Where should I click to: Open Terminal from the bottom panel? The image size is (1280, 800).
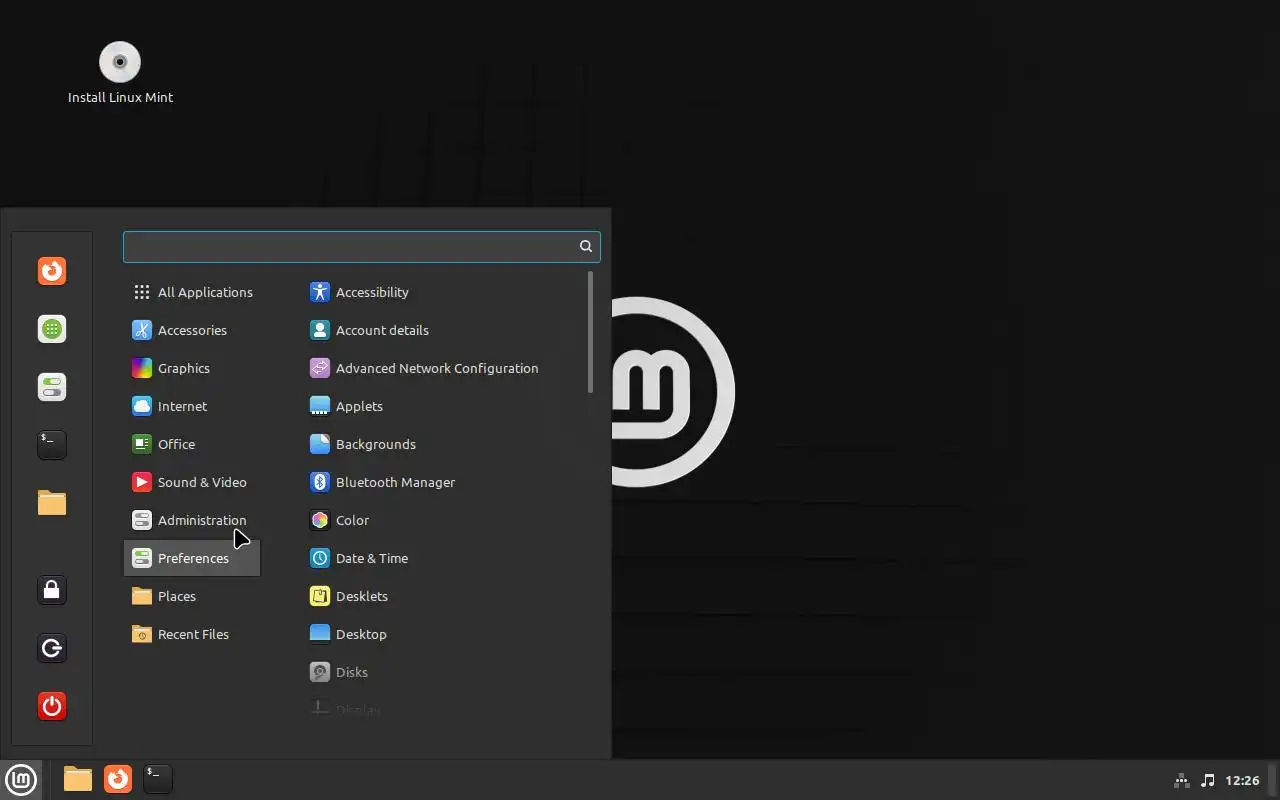[x=158, y=779]
